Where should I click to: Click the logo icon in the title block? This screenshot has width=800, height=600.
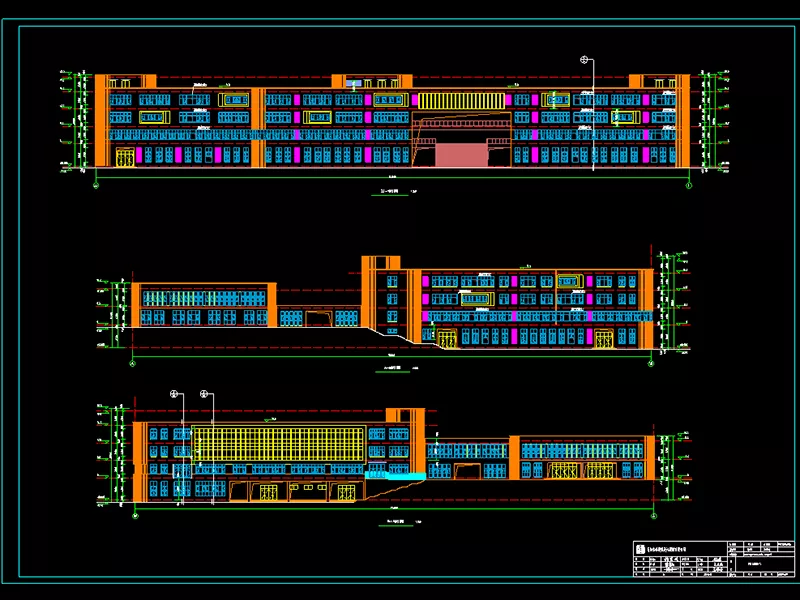click(641, 547)
